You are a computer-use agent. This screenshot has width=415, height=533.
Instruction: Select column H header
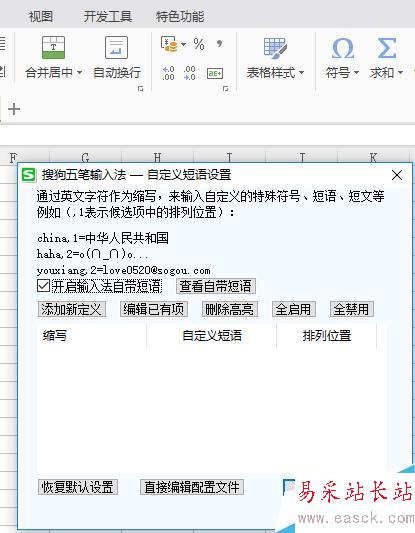click(x=157, y=157)
